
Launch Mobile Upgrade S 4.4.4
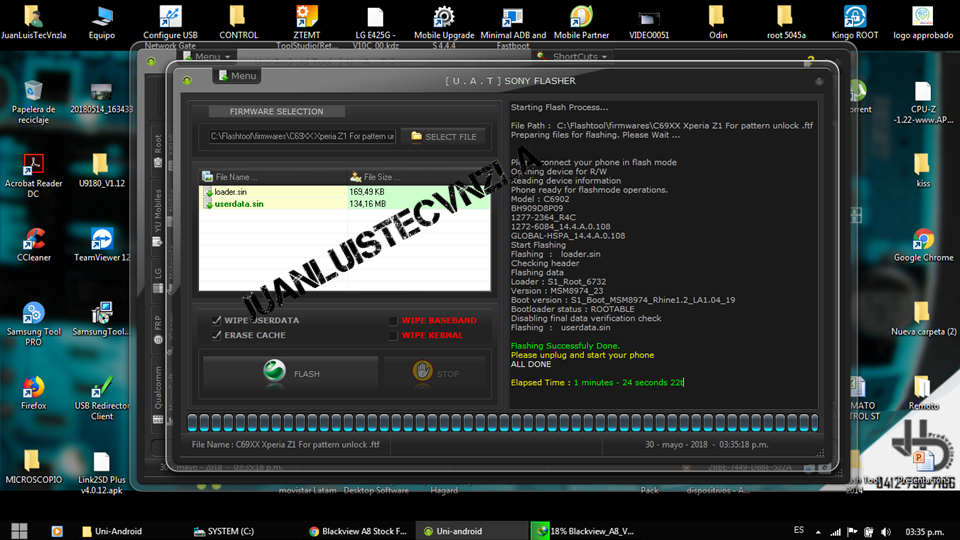point(444,27)
